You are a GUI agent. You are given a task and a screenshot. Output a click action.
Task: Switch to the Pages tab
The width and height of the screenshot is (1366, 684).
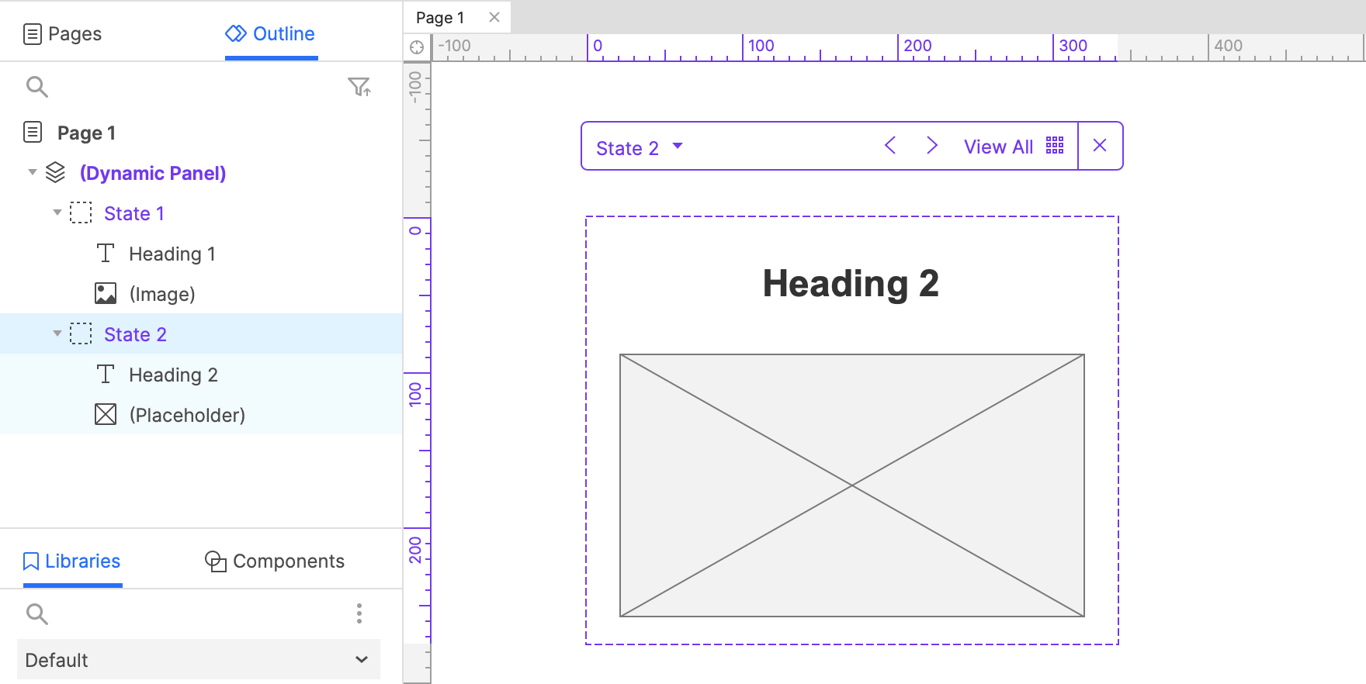tap(62, 34)
